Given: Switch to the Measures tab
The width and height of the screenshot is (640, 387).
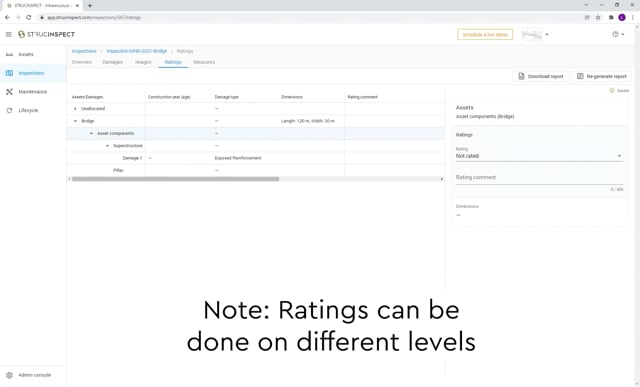Looking at the screenshot, I should (x=204, y=62).
